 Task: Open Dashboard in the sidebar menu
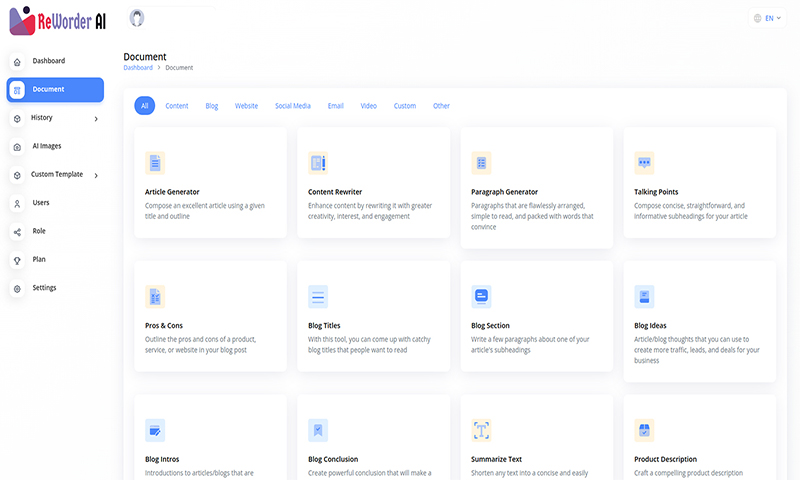coord(49,61)
